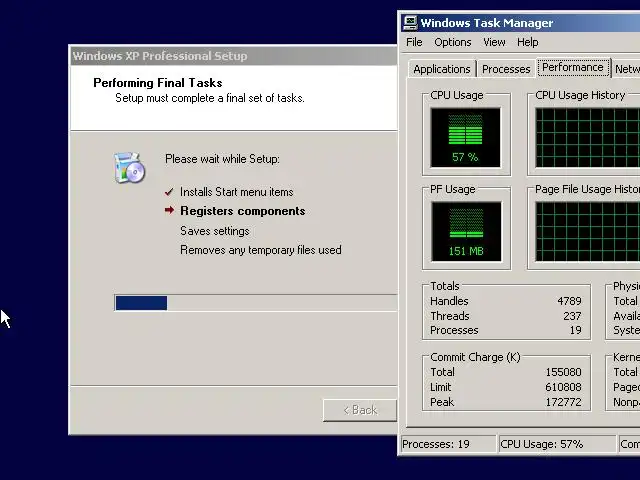Click the Threads label in Totals
Screen dimensions: 640x480
point(450,316)
